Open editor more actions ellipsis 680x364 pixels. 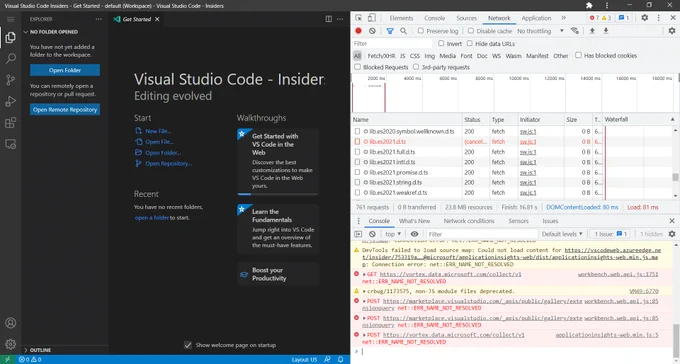340,19
